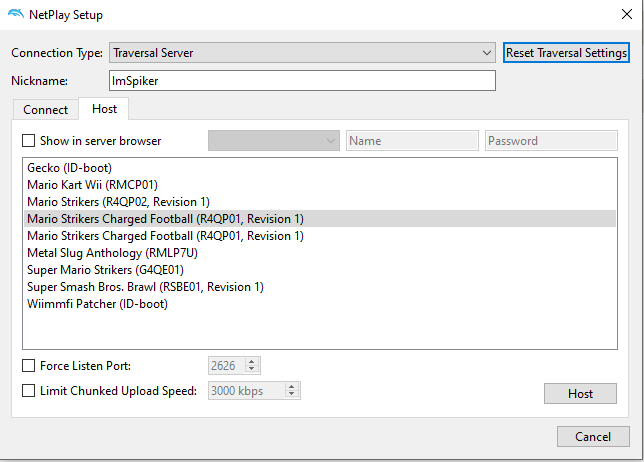Select Super Smash Bros. Brawl (RSBE01, Revision 1)
The image size is (644, 462).
click(x=320, y=287)
